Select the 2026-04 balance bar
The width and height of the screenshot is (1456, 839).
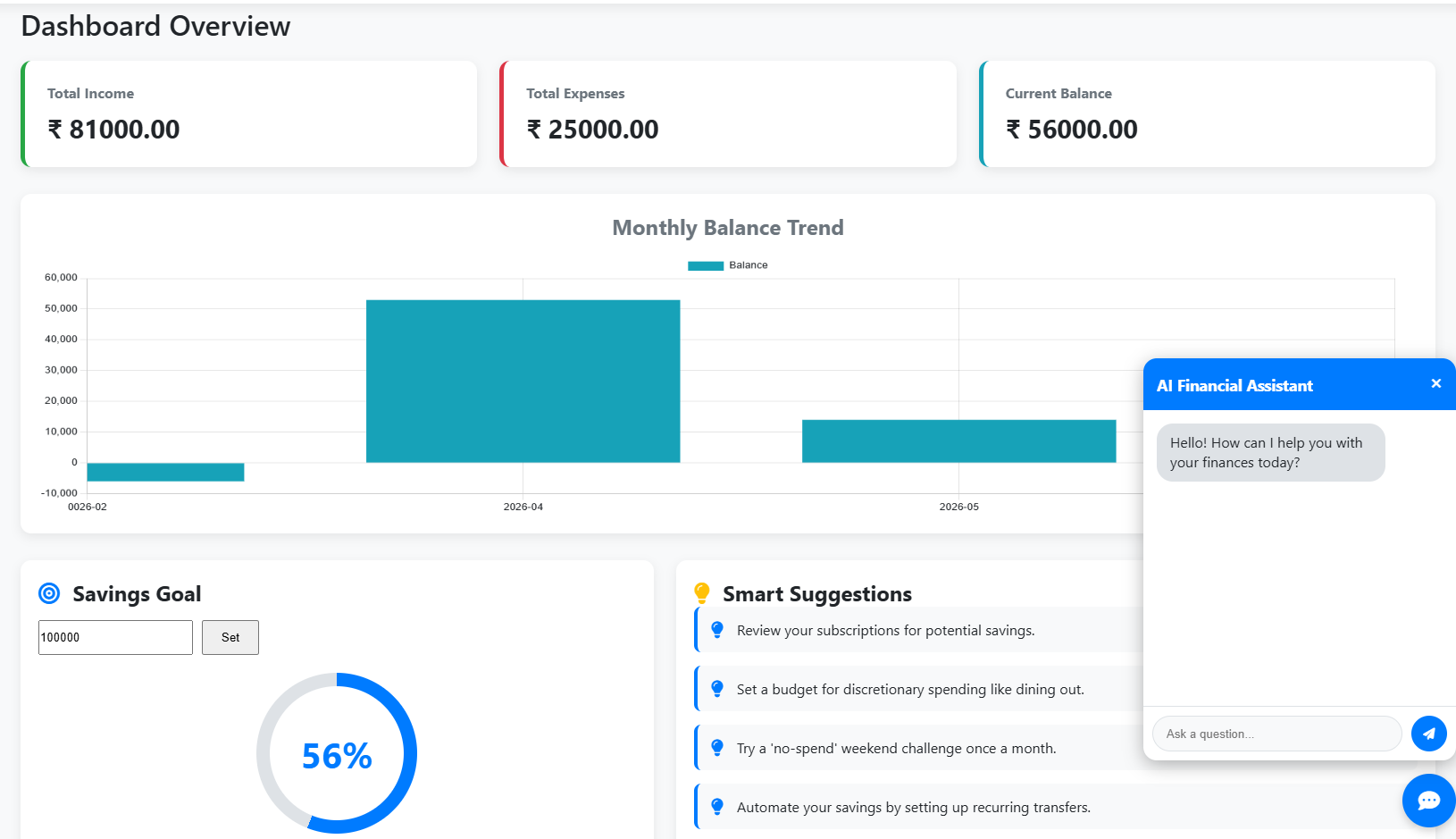click(x=523, y=382)
